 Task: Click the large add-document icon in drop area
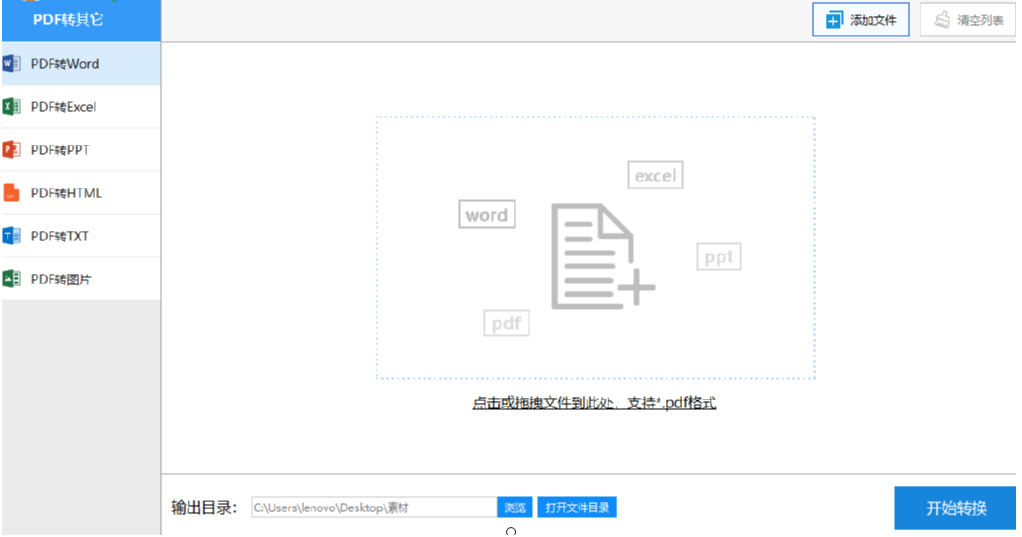602,256
